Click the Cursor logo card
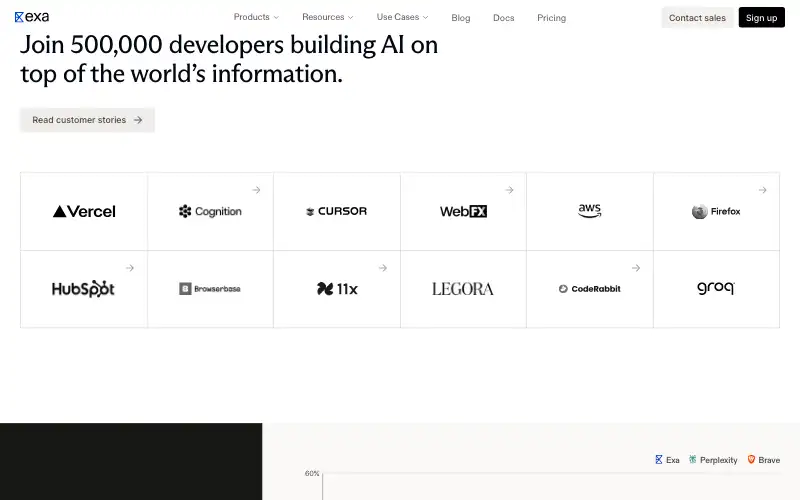The height and width of the screenshot is (500, 800). [x=337, y=211]
